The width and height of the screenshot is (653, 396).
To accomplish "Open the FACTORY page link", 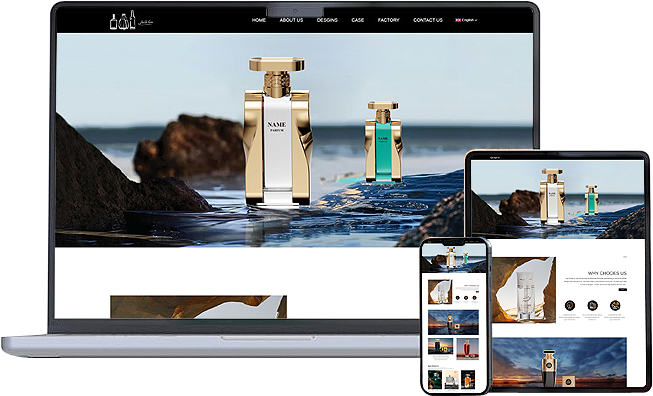I will pos(389,20).
